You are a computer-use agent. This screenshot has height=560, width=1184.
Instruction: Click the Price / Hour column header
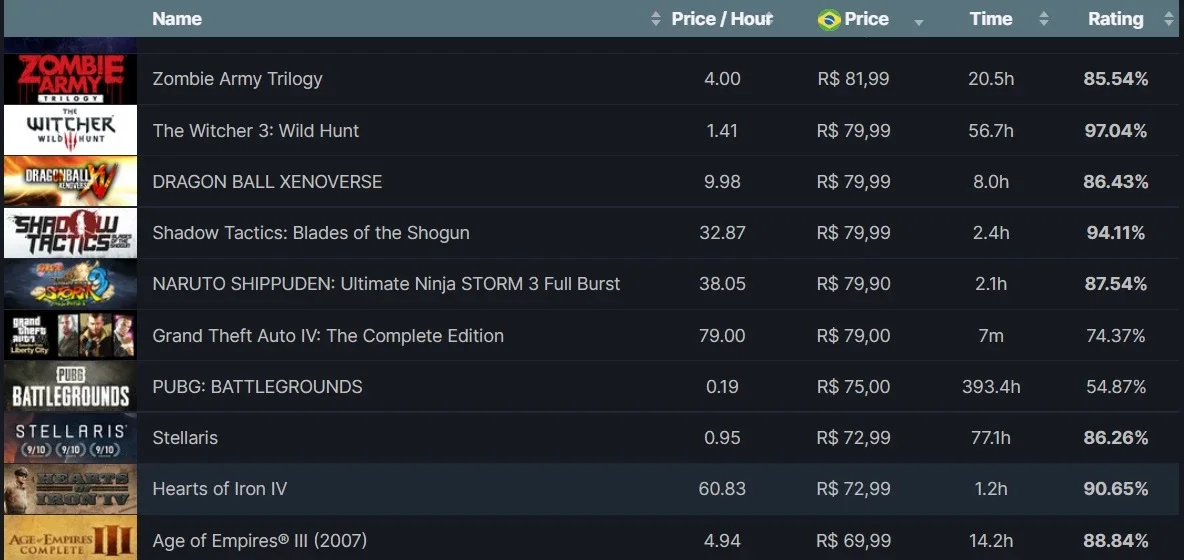[721, 19]
